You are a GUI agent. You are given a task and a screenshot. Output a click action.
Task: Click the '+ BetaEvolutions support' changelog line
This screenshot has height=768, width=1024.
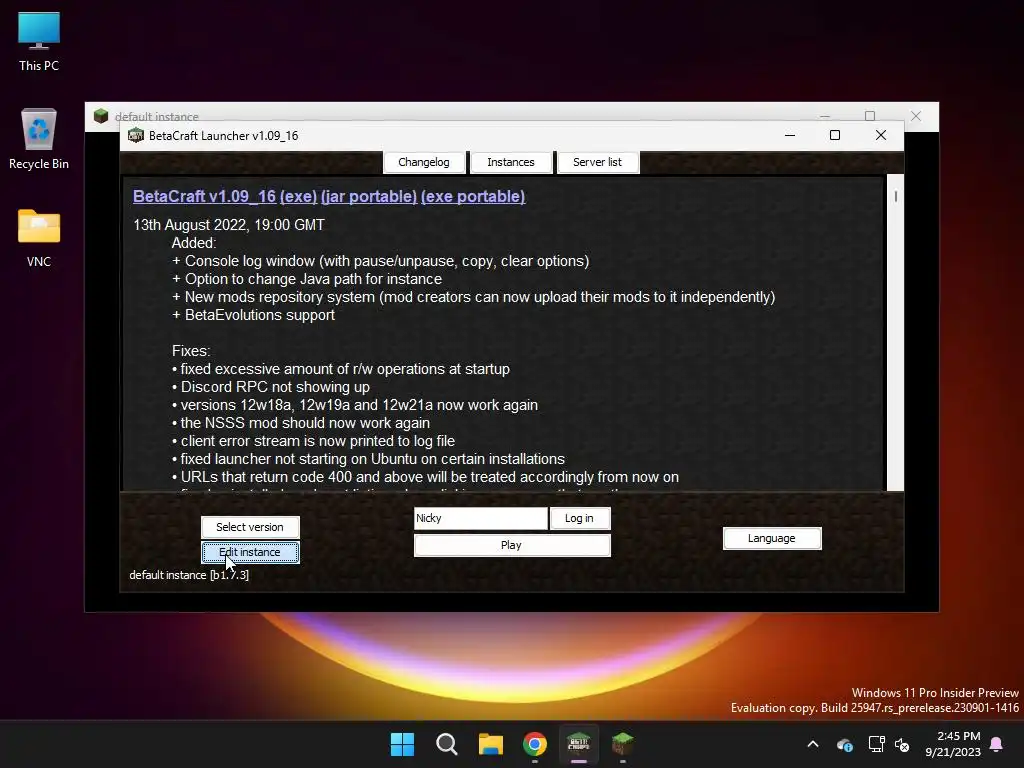253,315
